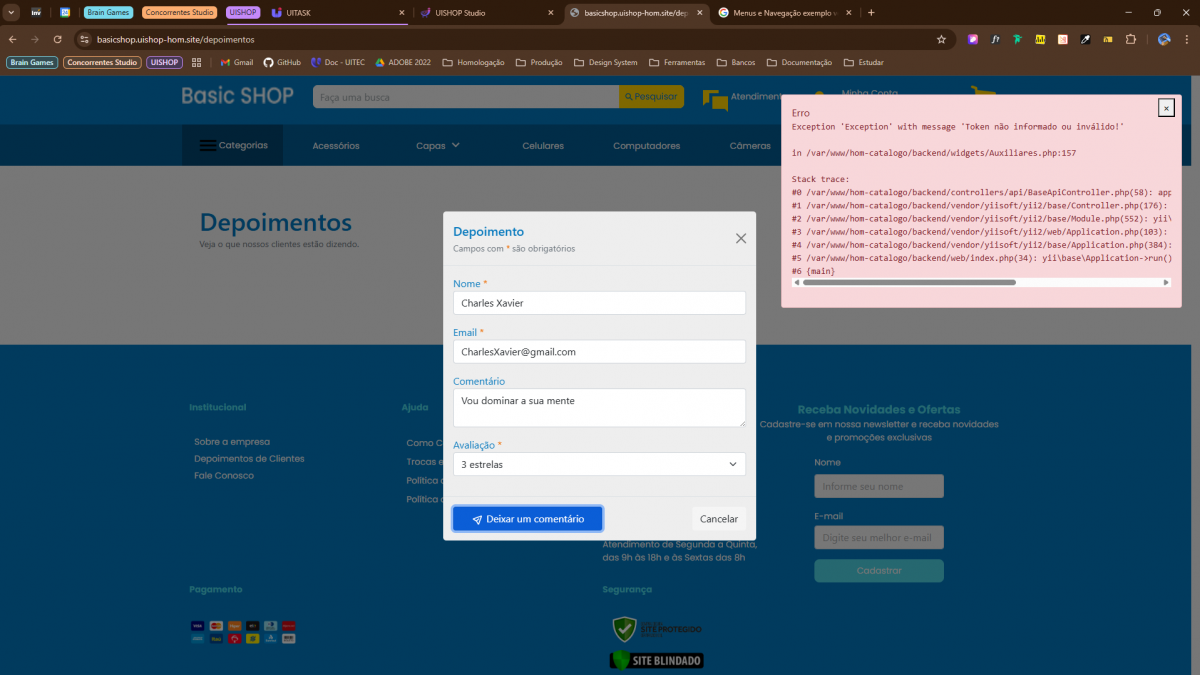Open a new browser tab
Image resolution: width=1200 pixels, height=675 pixels.
pos(871,13)
